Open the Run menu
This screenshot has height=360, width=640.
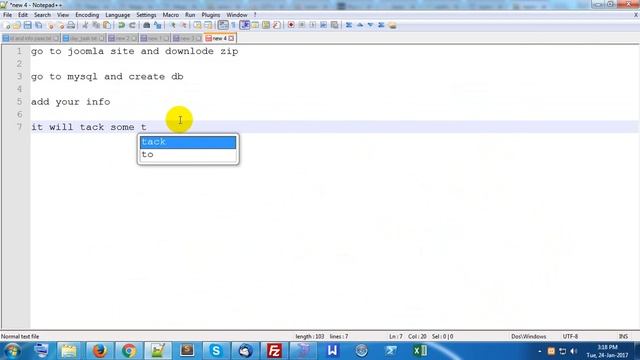190,15
